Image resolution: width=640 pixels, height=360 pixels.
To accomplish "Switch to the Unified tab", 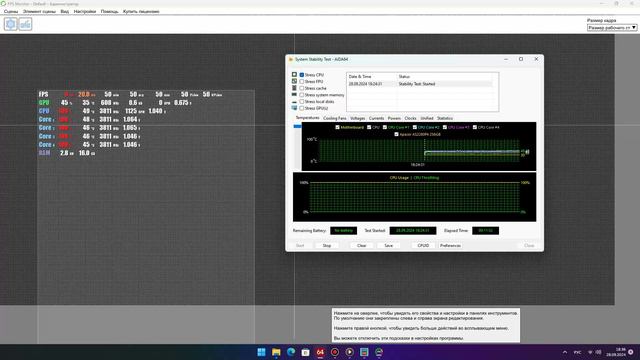I will click(x=427, y=118).
